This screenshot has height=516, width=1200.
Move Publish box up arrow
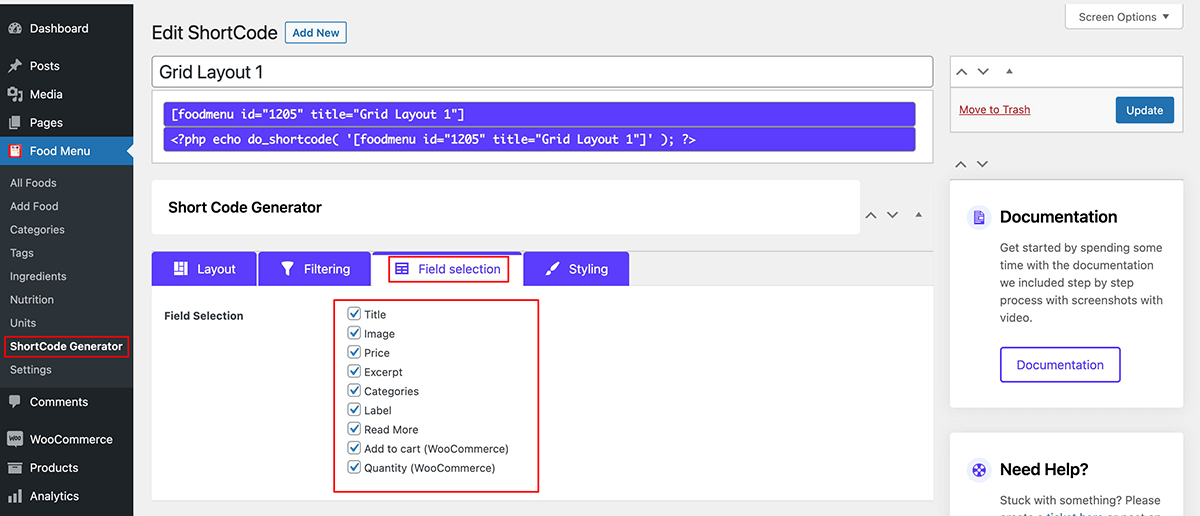(962, 72)
